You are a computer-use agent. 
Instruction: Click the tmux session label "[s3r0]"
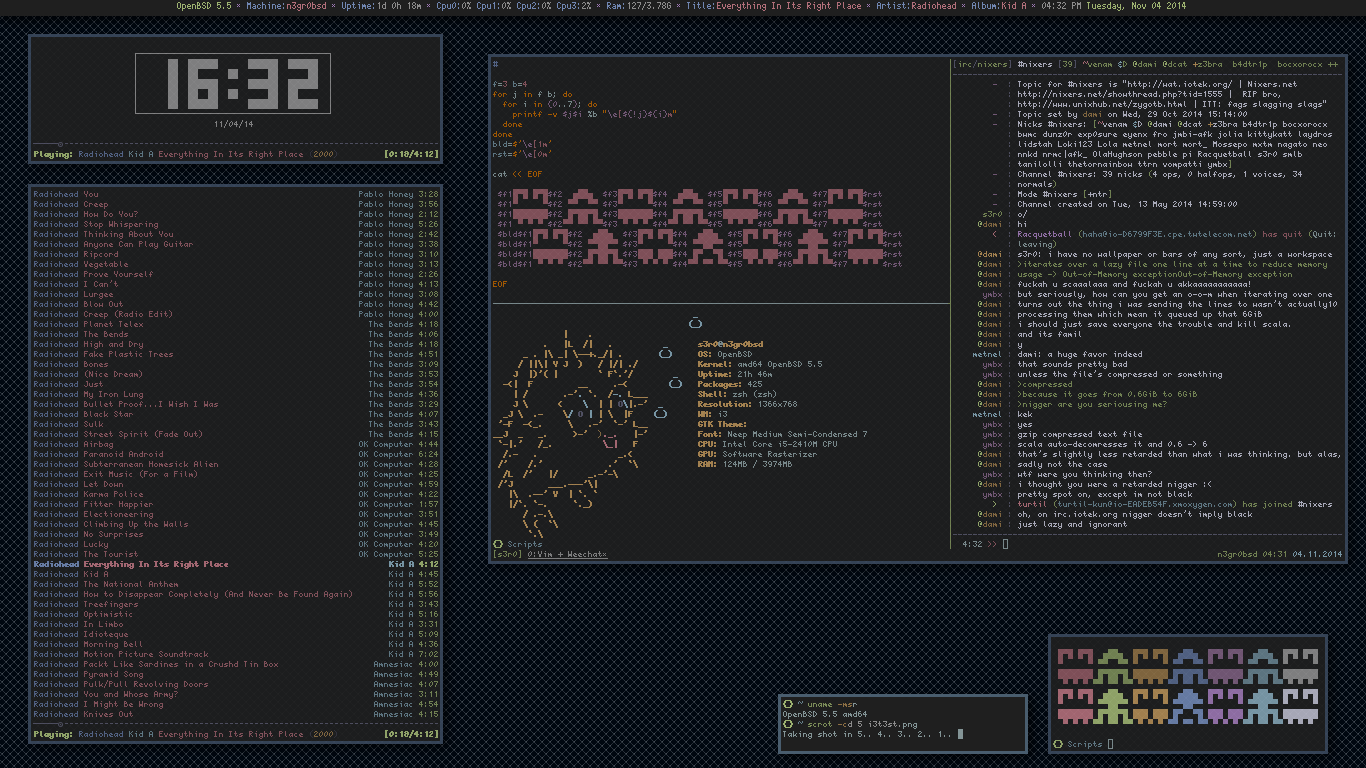(x=508, y=554)
